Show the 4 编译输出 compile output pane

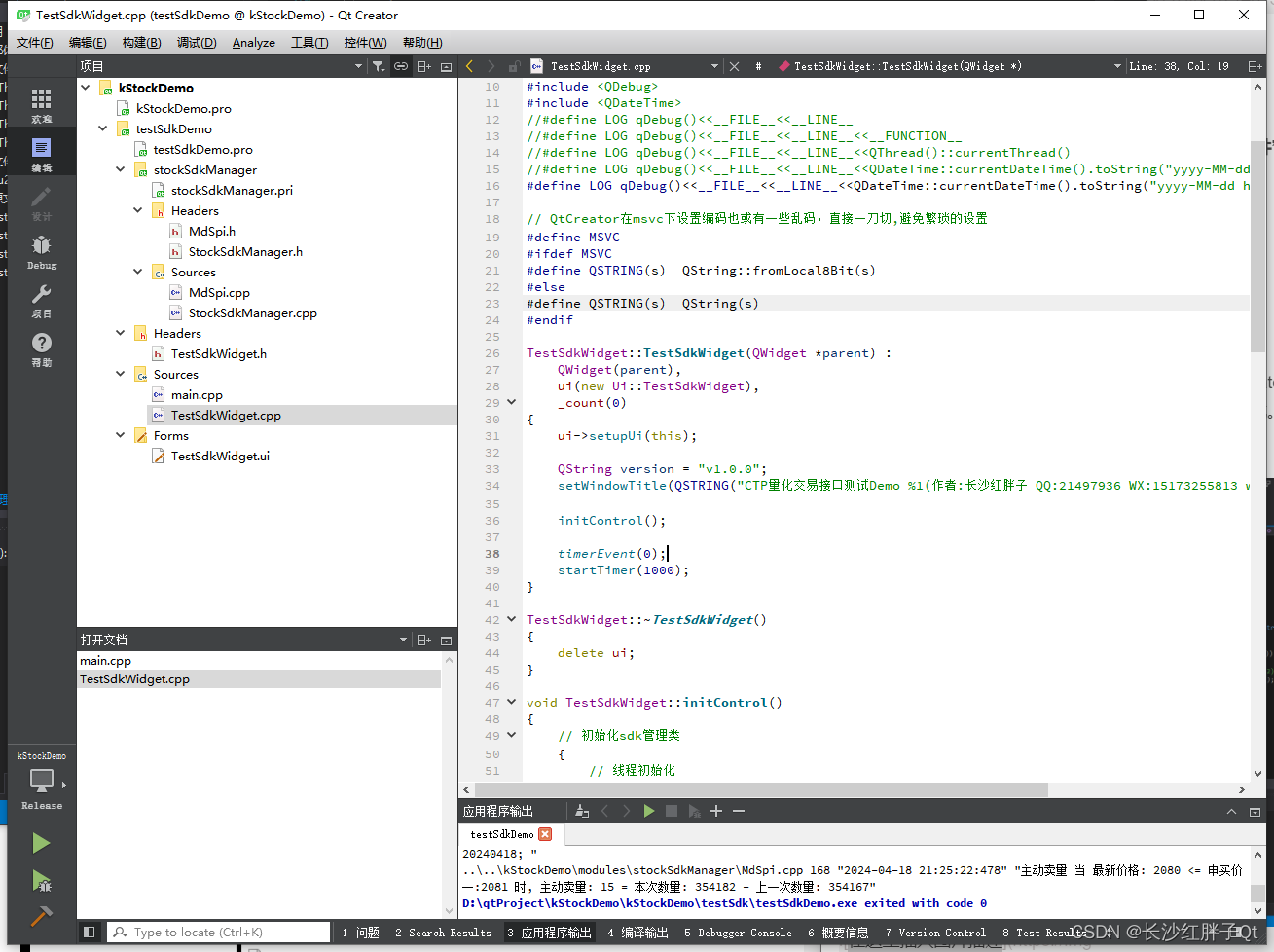(638, 933)
